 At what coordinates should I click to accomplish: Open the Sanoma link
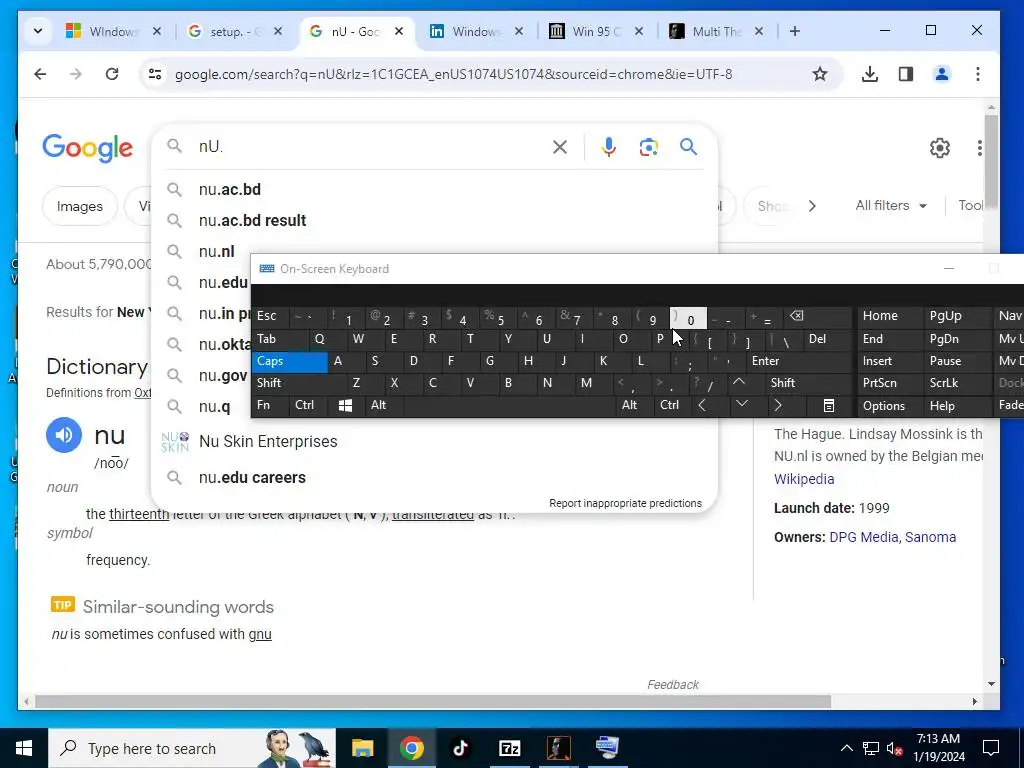(931, 537)
